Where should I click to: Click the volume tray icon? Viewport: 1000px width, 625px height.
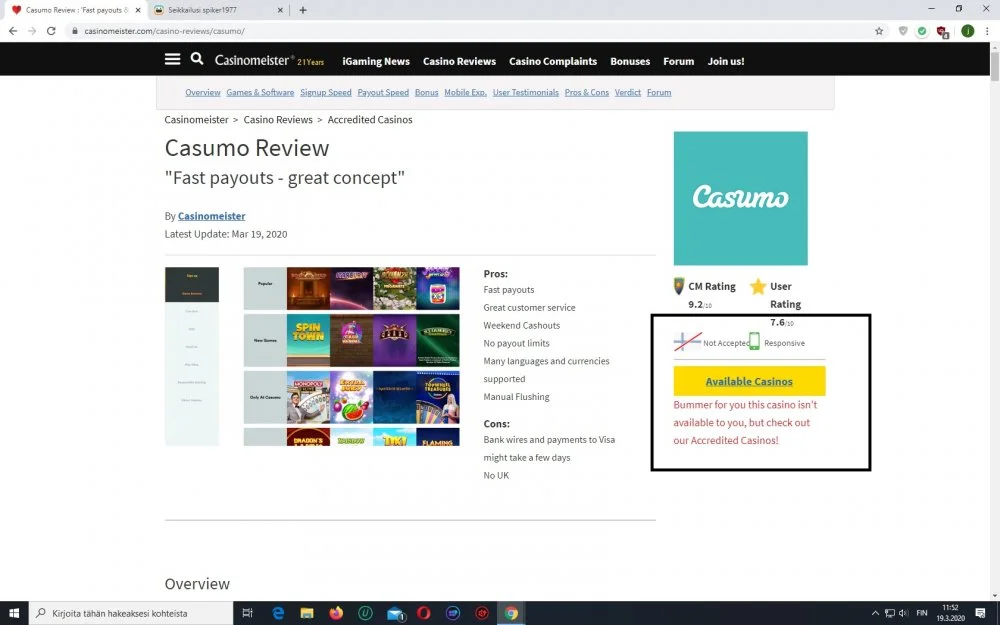[903, 613]
